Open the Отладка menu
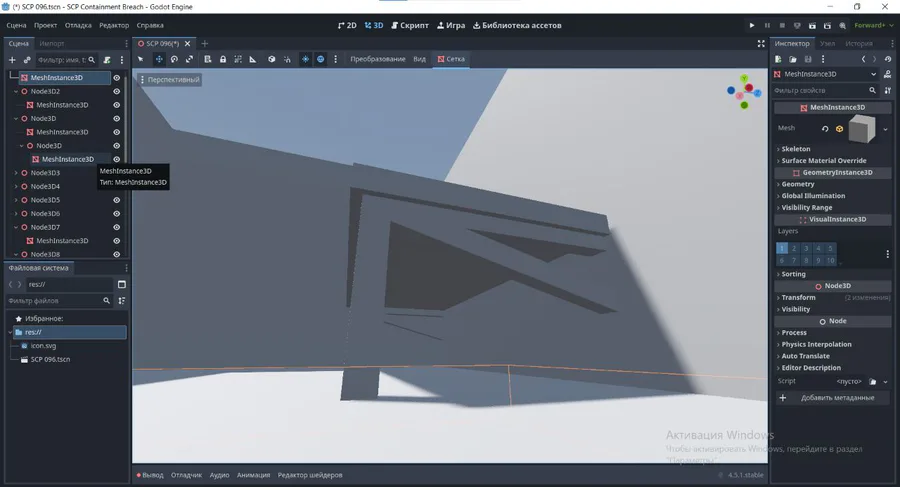900x487 pixels. (x=78, y=25)
